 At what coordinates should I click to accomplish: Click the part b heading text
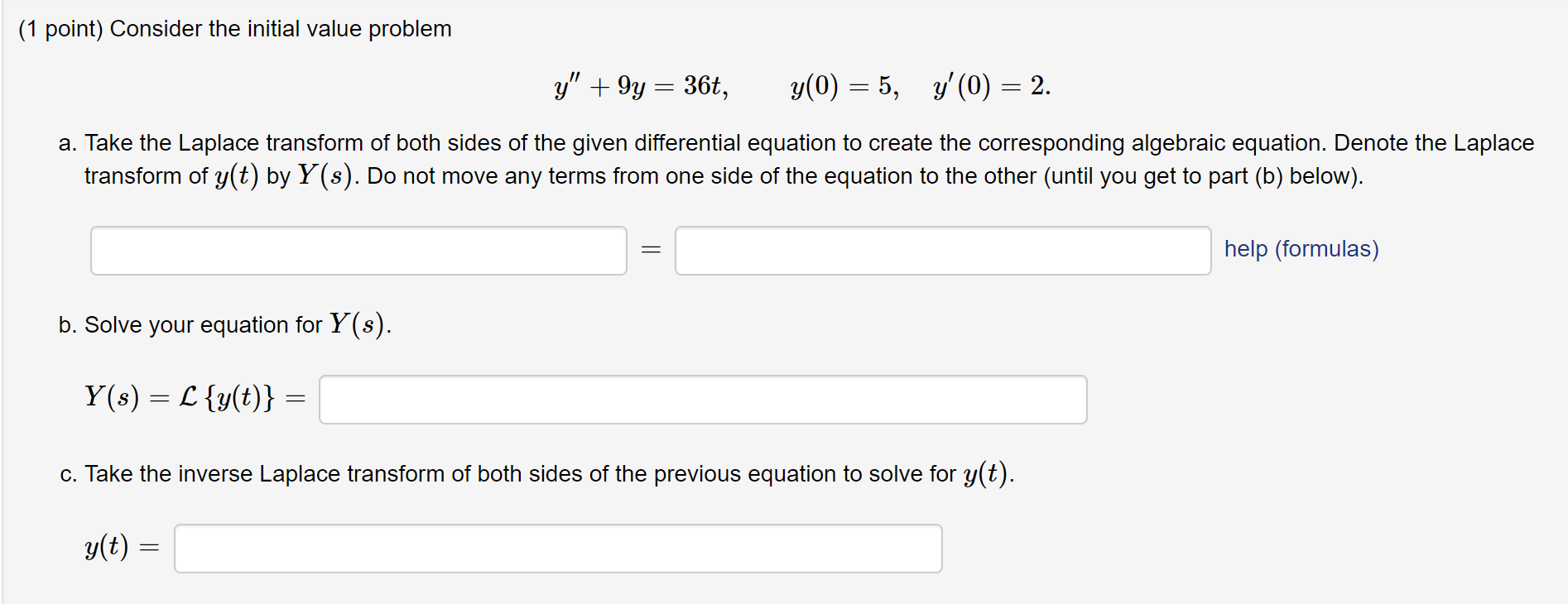click(225, 324)
